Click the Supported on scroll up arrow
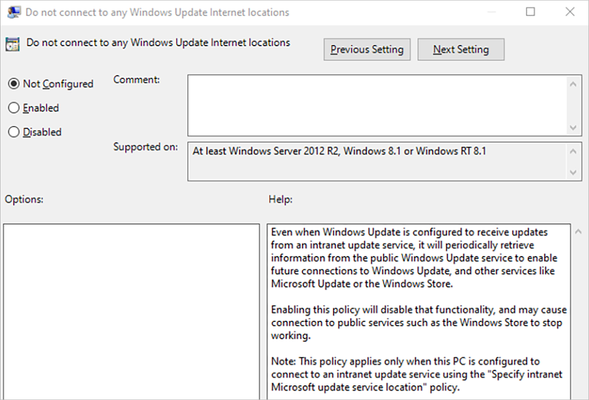 (x=573, y=151)
